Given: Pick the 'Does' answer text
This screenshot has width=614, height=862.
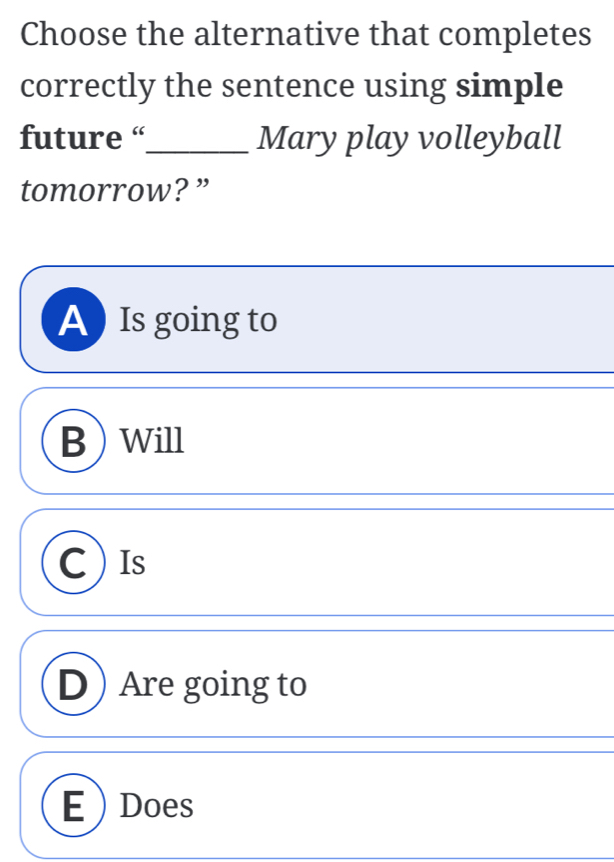Looking at the screenshot, I should [156, 806].
